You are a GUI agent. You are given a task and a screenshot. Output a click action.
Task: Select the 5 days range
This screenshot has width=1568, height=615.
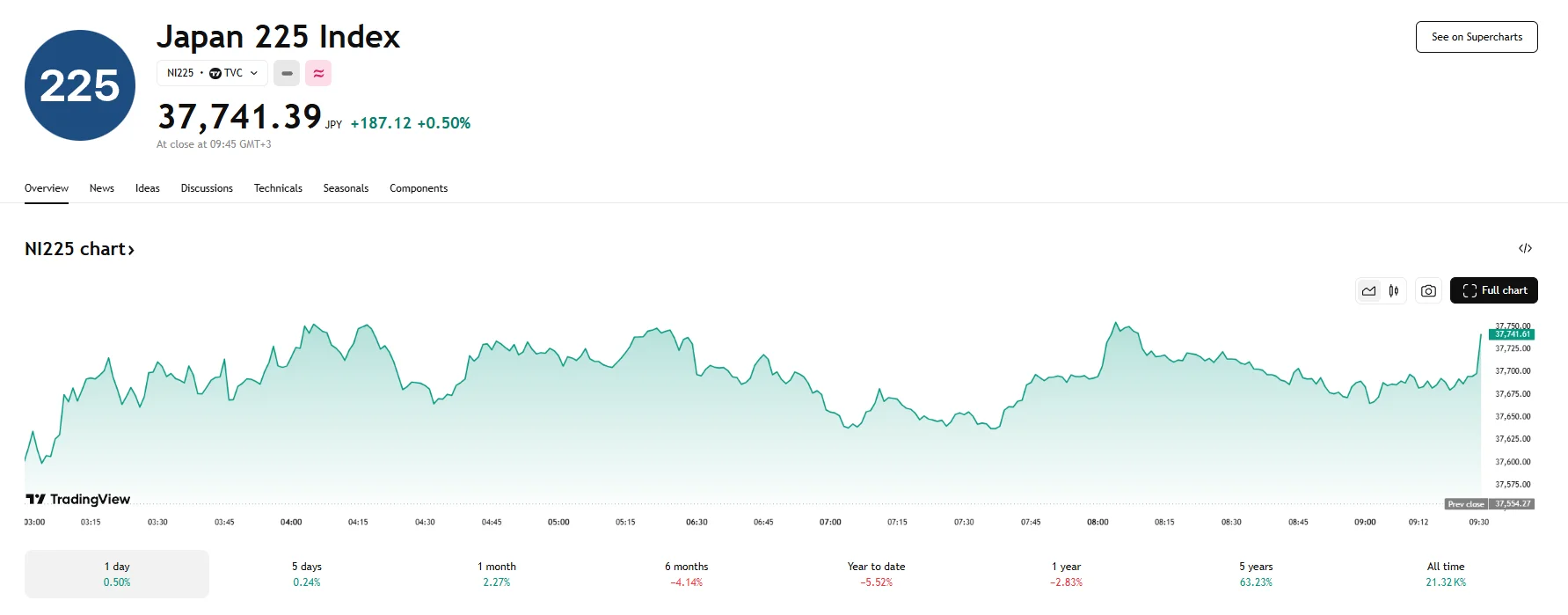307,574
